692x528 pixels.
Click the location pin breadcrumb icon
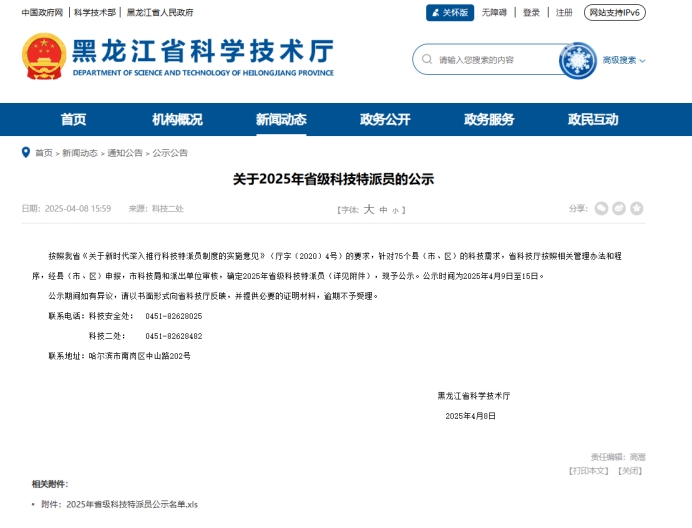tap(26, 153)
